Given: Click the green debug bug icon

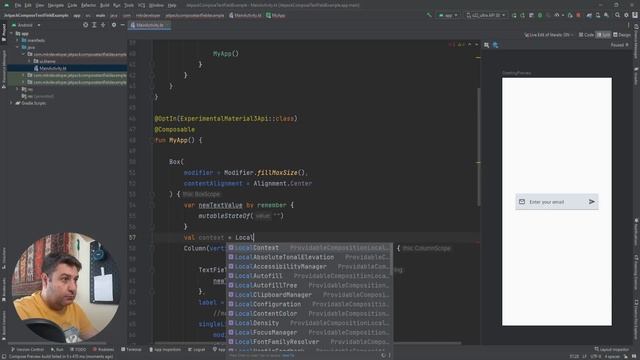Looking at the screenshot, I should 540,15.
